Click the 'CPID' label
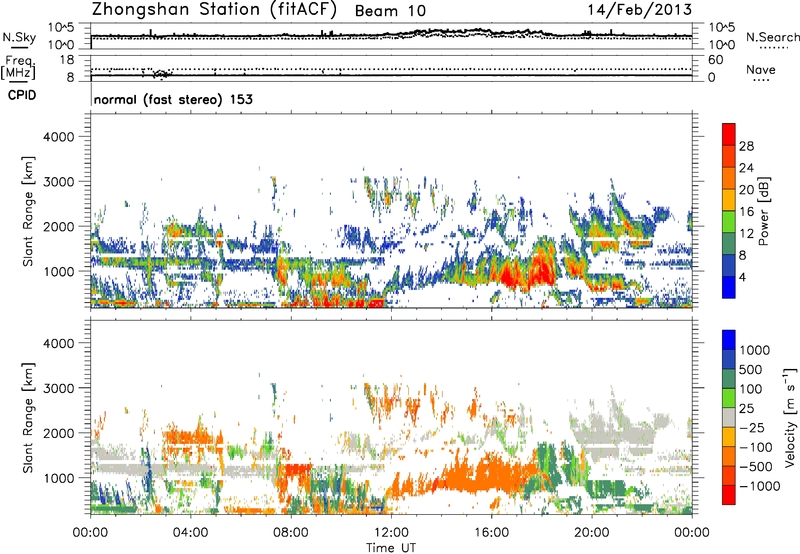Image resolution: width=800 pixels, height=554 pixels. click(x=22, y=95)
